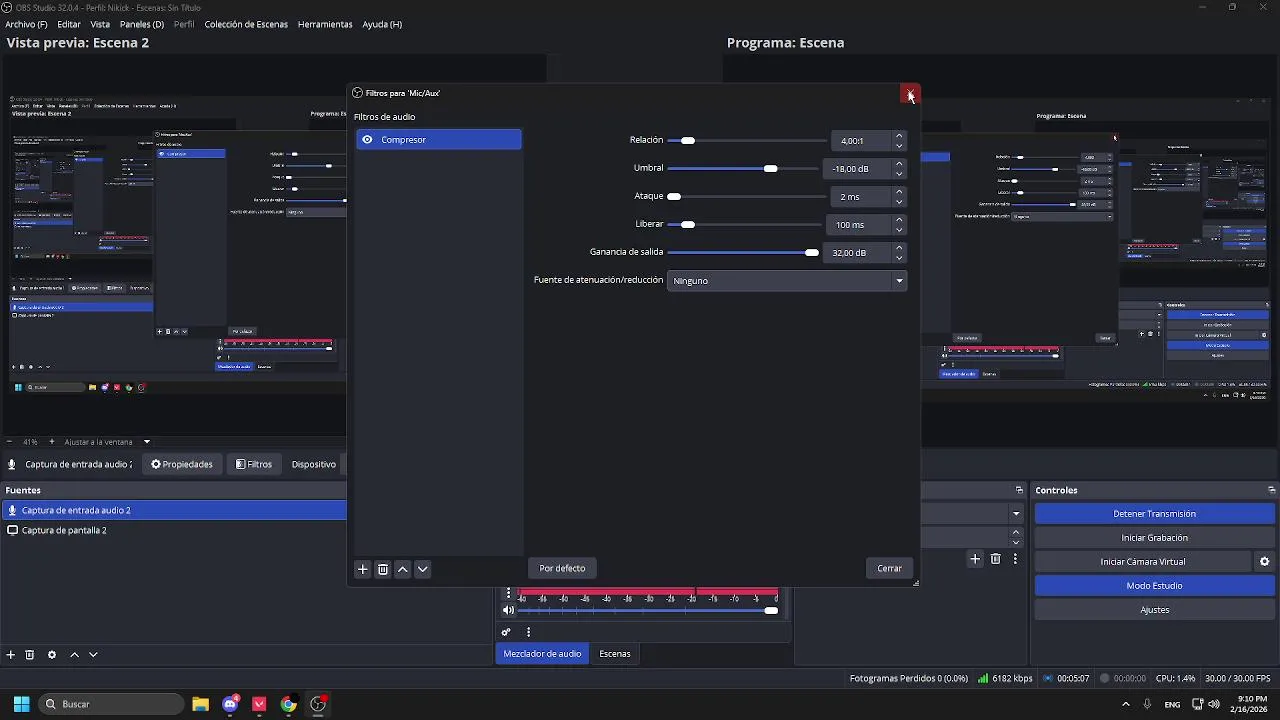Viewport: 1280px width, 720px height.
Task: Click Detener Transmisión
Action: [1154, 514]
